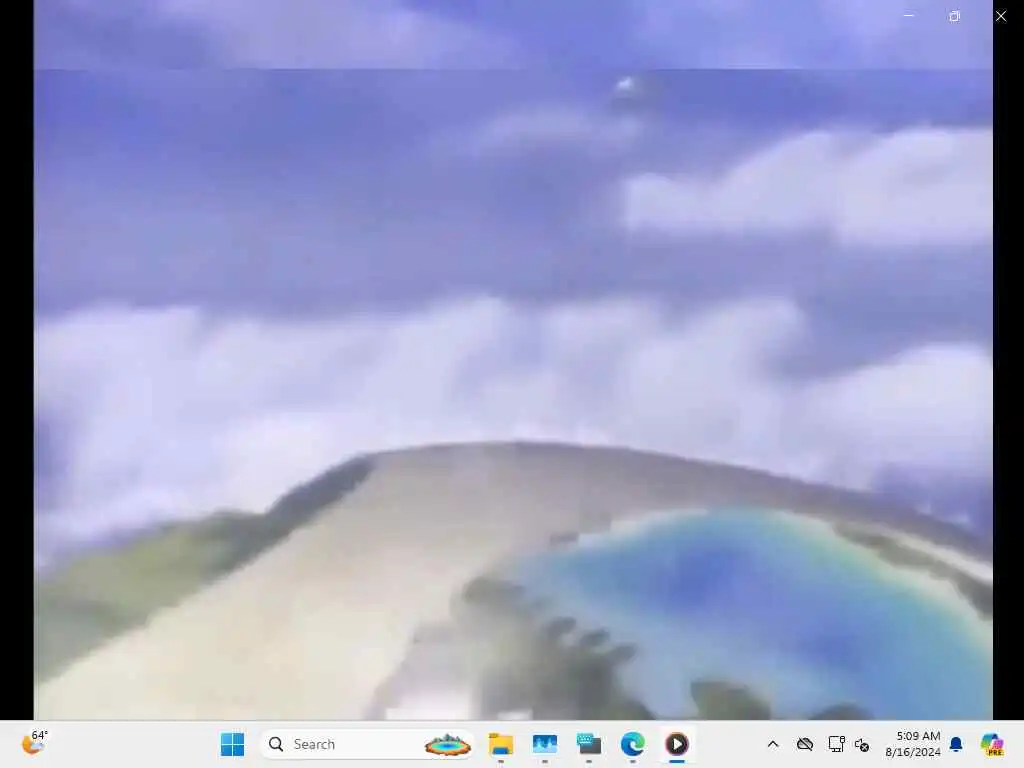Open the display connection tray icon
This screenshot has width=1024, height=768.
836,744
